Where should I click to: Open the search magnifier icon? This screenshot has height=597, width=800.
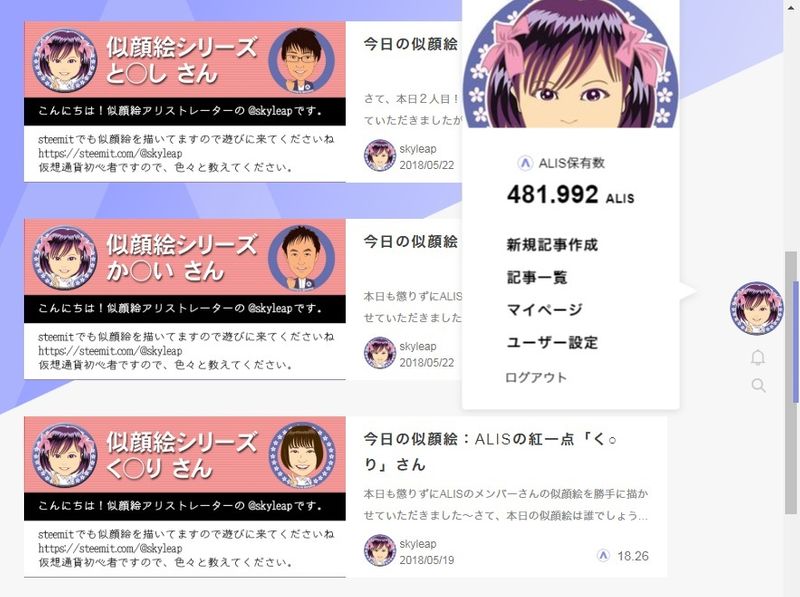(759, 385)
